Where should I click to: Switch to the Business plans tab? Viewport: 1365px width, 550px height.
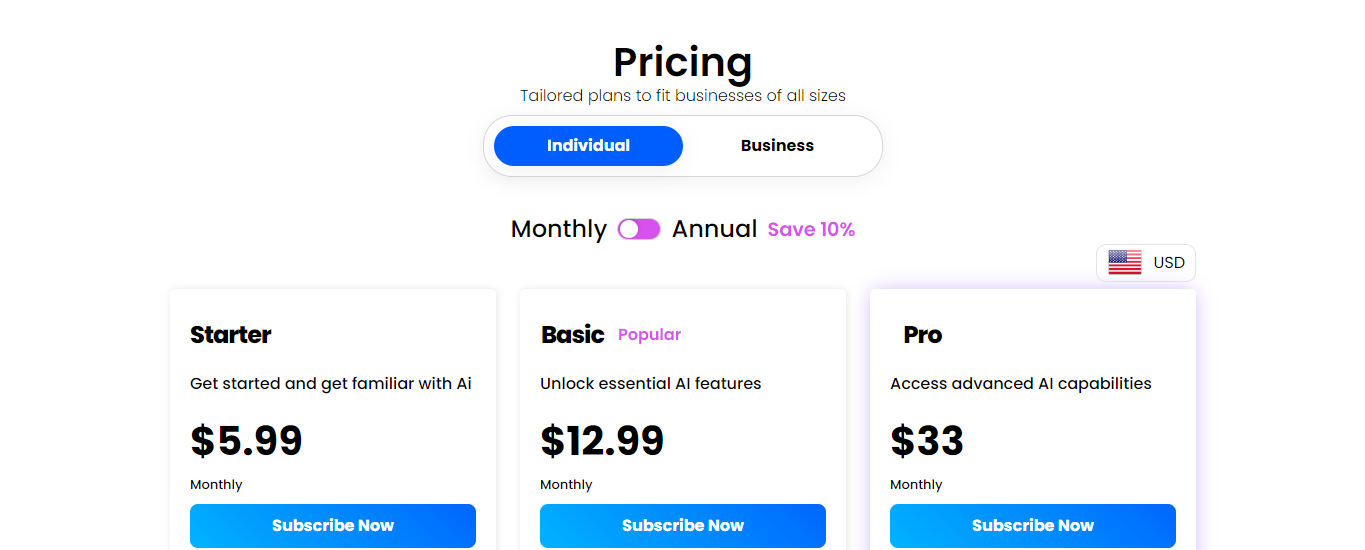tap(777, 146)
